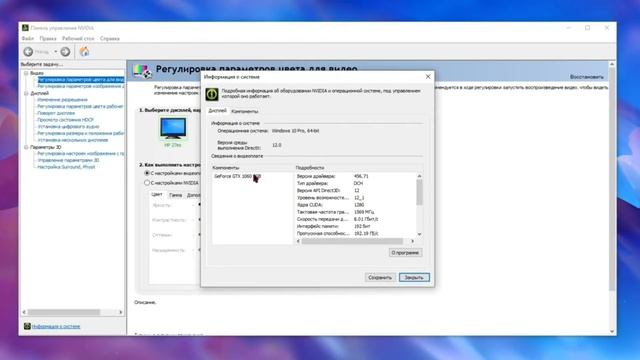
Task: Click the Ядра CUDA details row
Action: 355,205
